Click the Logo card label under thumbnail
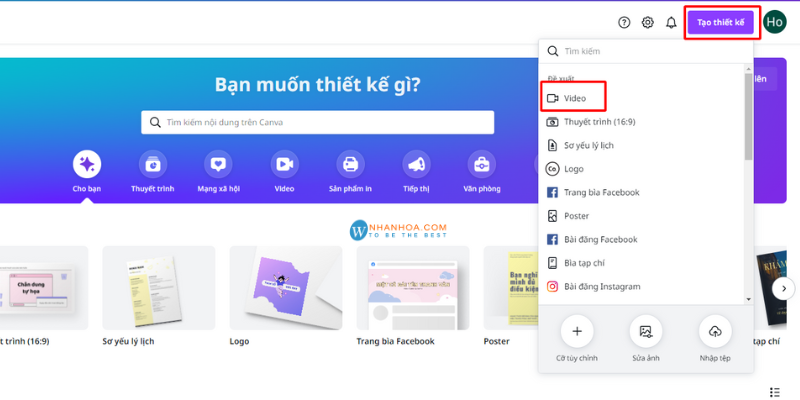 pyautogui.click(x=239, y=341)
